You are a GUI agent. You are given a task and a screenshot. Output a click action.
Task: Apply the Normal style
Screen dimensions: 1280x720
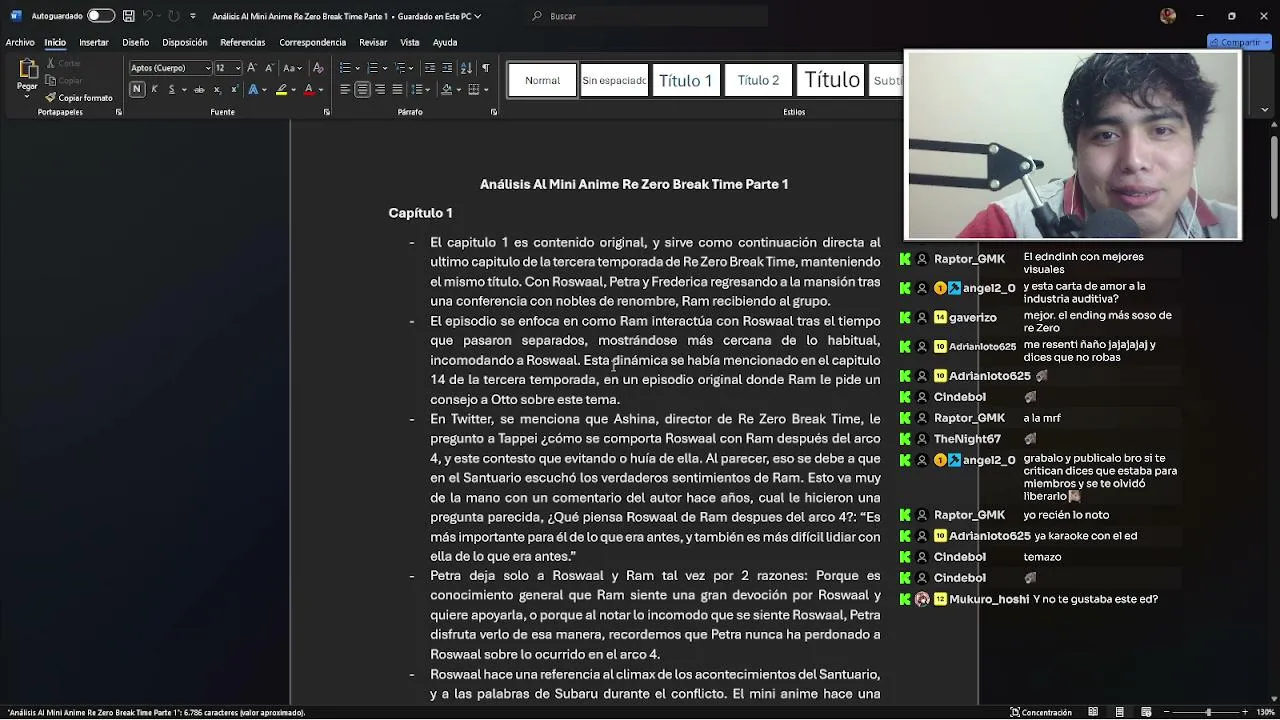[543, 80]
